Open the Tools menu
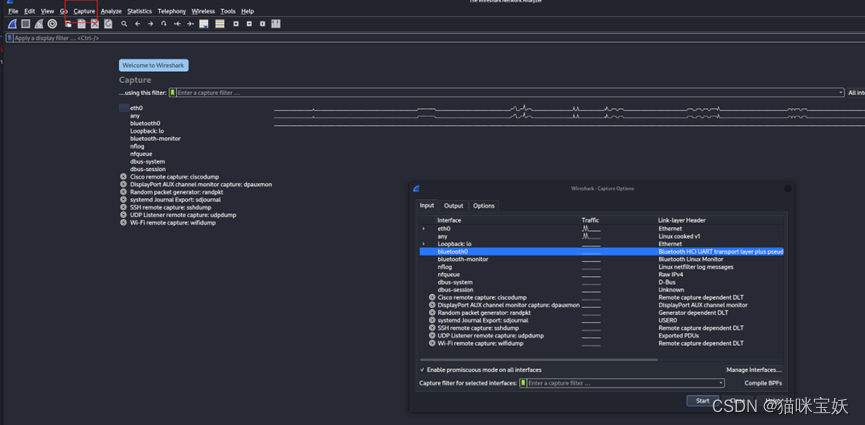 tap(228, 11)
